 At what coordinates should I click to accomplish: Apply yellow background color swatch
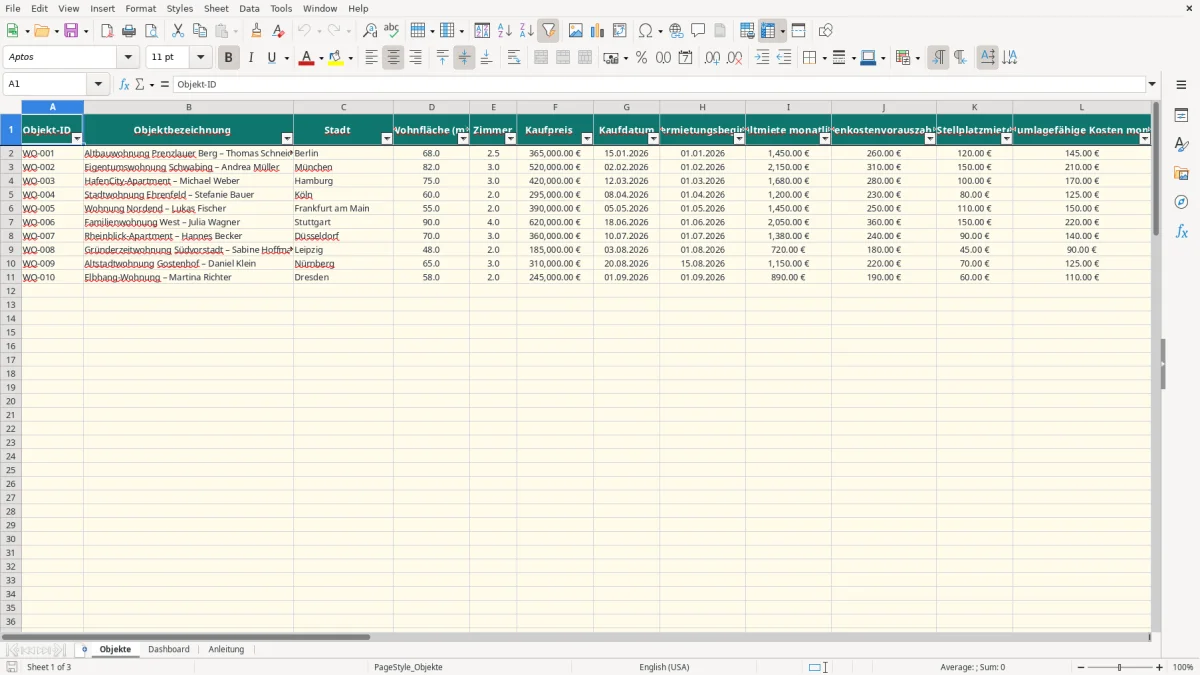pos(336,58)
